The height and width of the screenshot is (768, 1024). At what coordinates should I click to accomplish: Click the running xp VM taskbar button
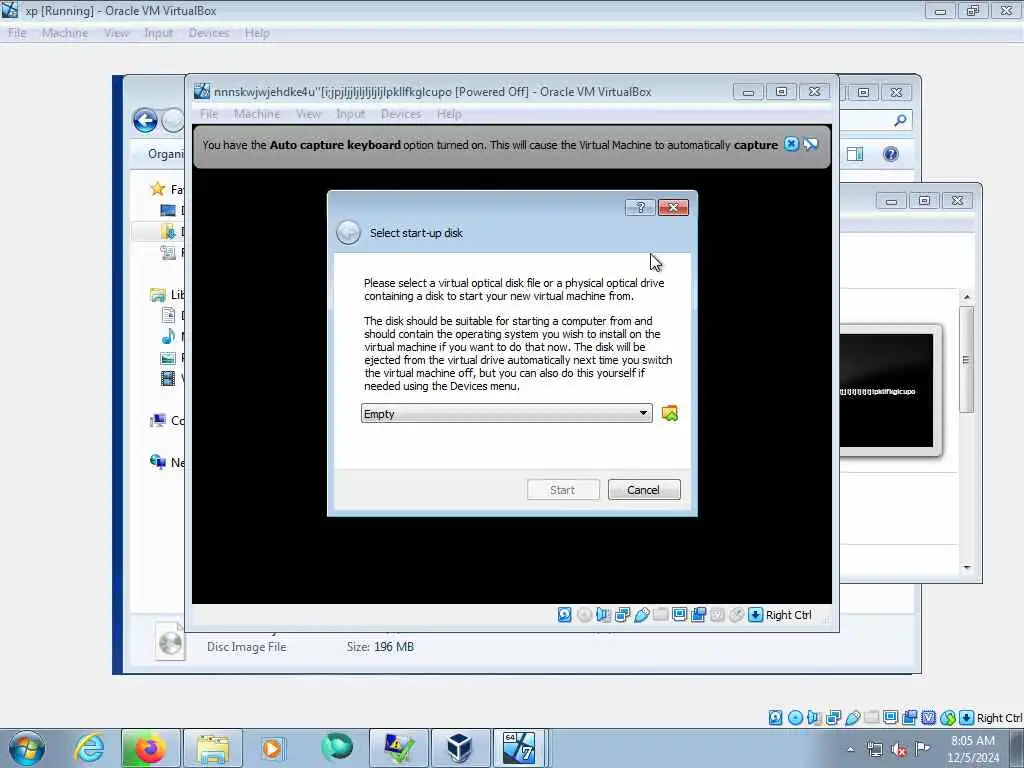tap(519, 748)
